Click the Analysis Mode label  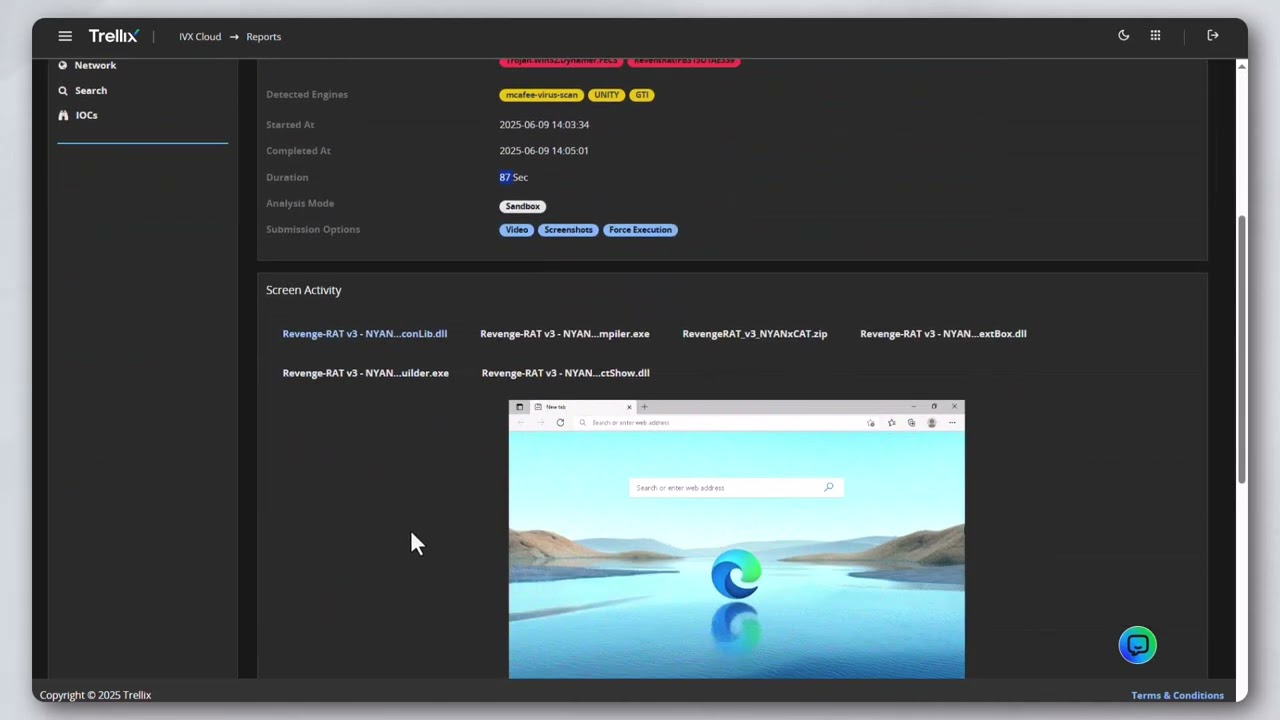click(x=300, y=203)
